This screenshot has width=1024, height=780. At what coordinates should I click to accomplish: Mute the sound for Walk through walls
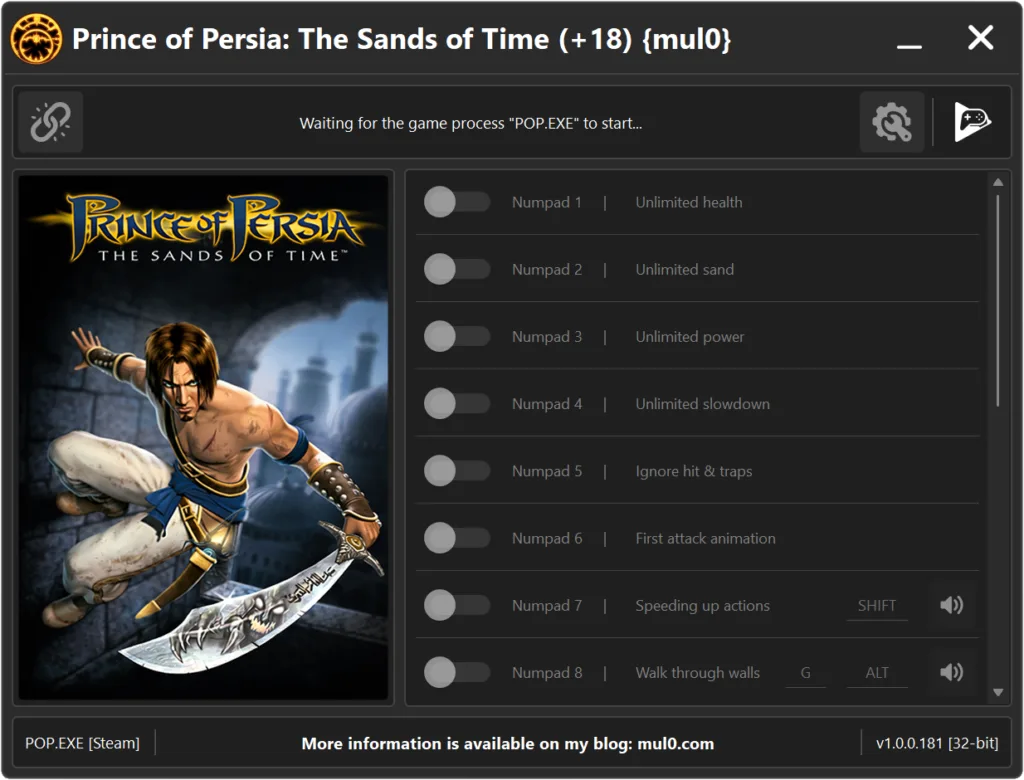951,672
